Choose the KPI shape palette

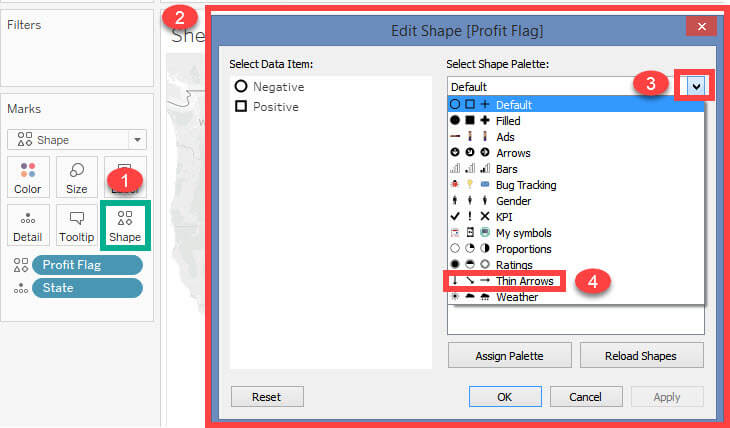click(x=507, y=217)
